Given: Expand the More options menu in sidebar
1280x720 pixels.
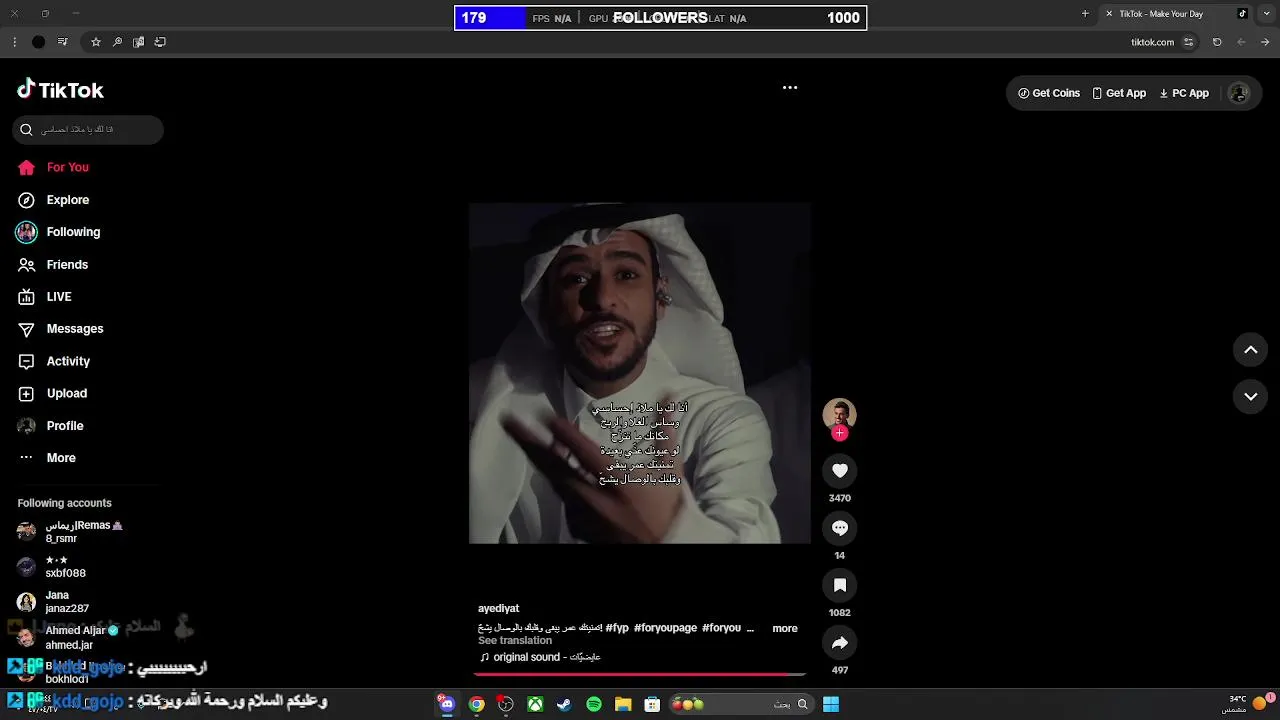Looking at the screenshot, I should click(x=61, y=458).
